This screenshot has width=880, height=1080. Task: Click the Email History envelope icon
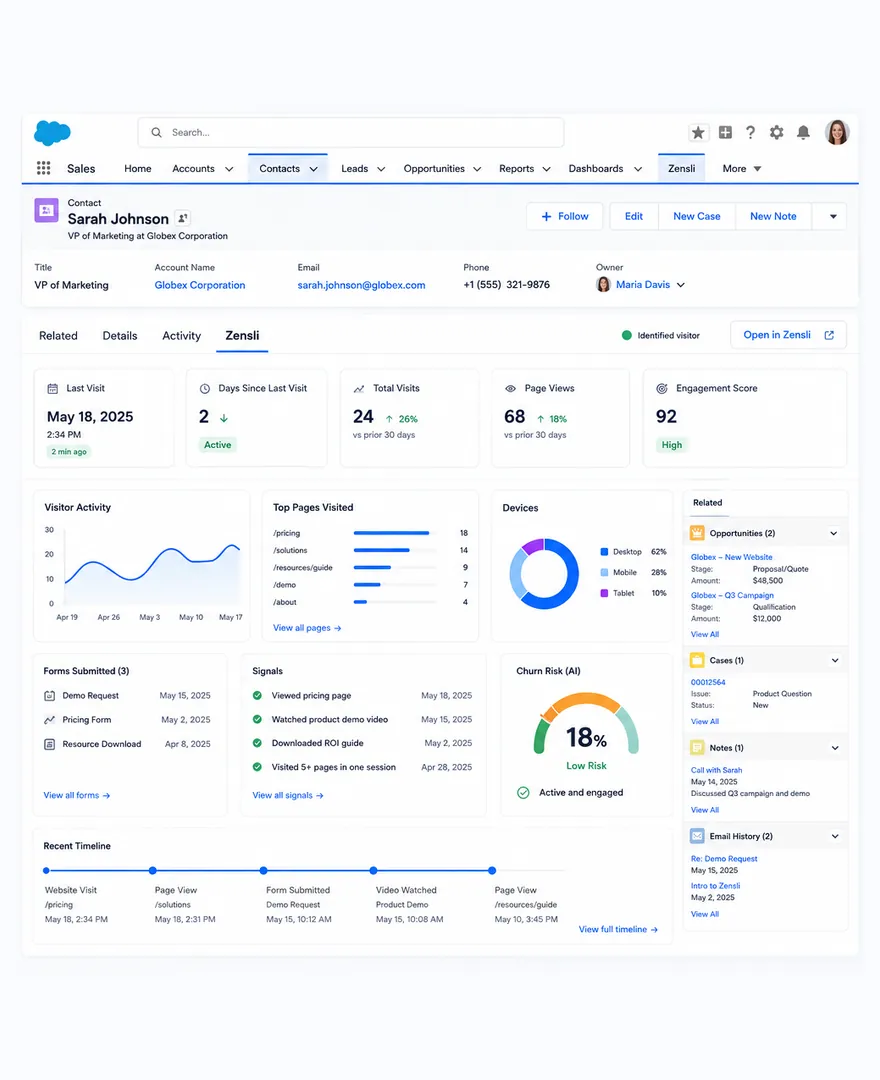(697, 835)
